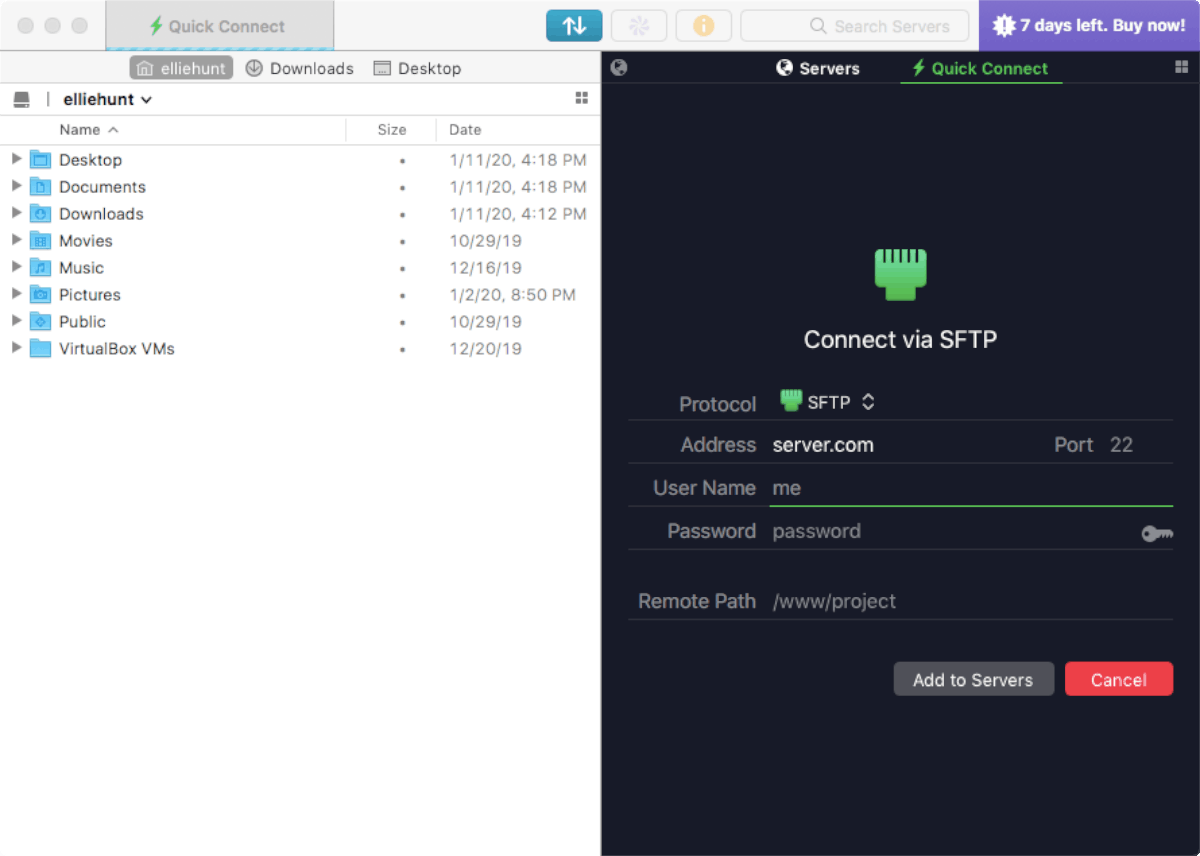Click the activity spinner toolbar button
The height and width of the screenshot is (856, 1200).
tap(639, 26)
